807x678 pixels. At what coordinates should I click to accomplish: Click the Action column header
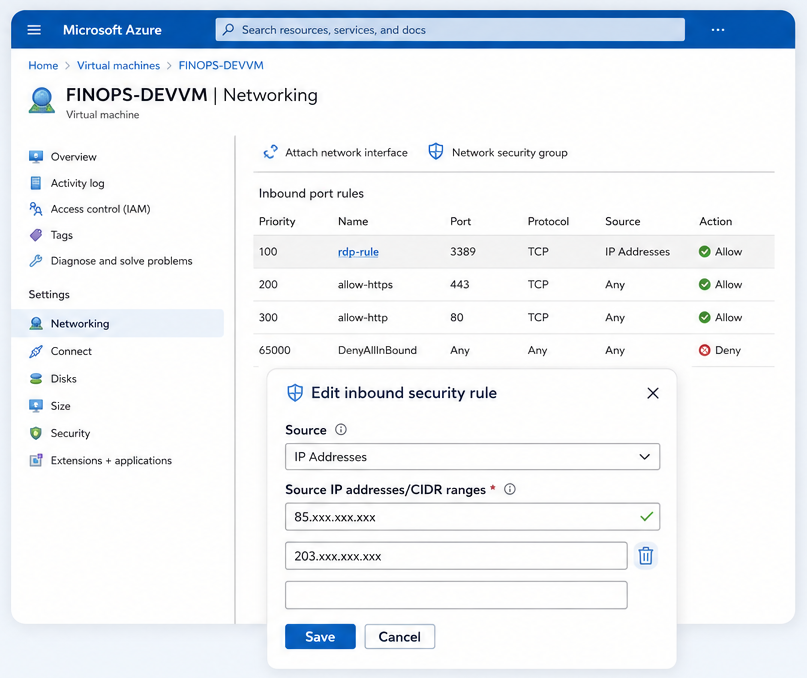(715, 221)
